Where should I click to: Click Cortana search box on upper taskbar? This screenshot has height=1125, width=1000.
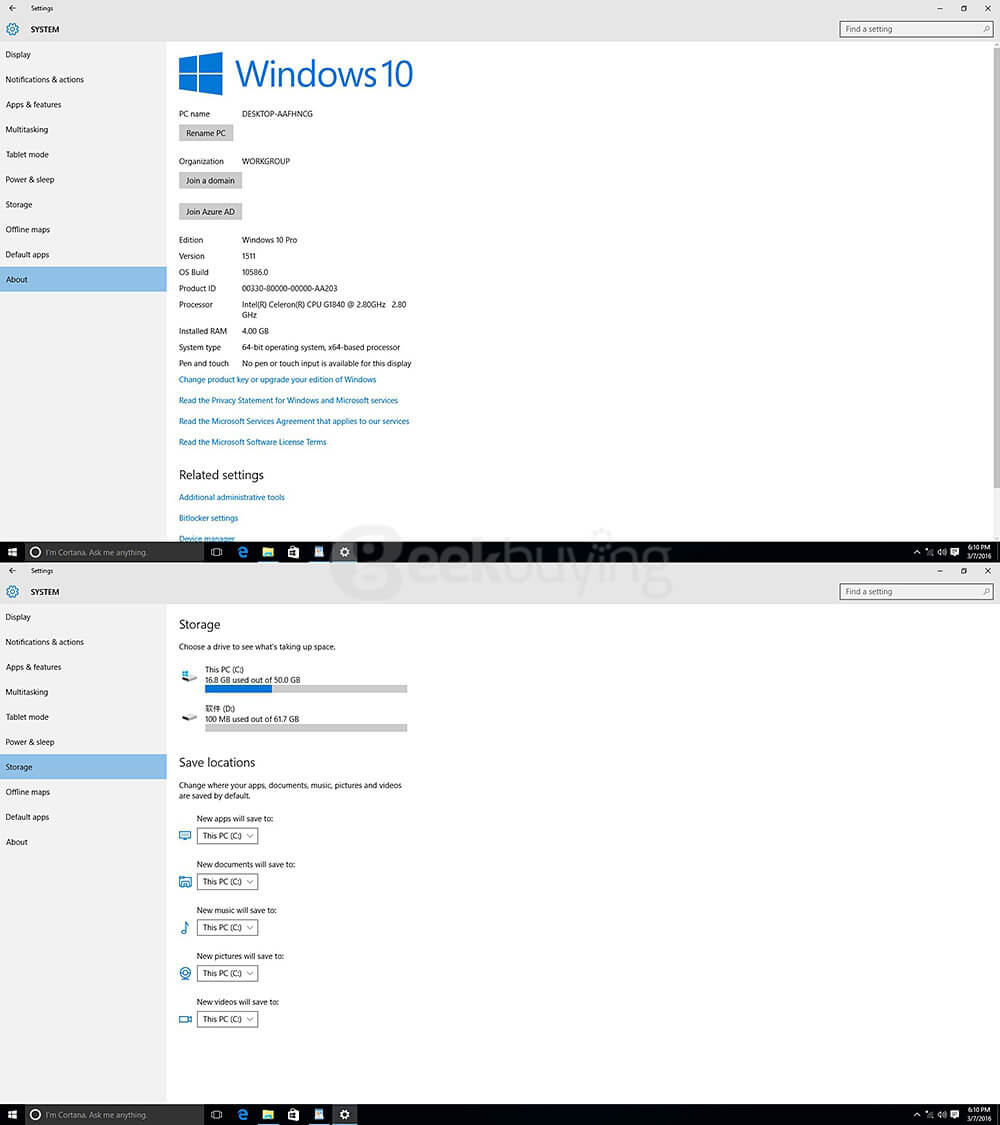[x=115, y=552]
